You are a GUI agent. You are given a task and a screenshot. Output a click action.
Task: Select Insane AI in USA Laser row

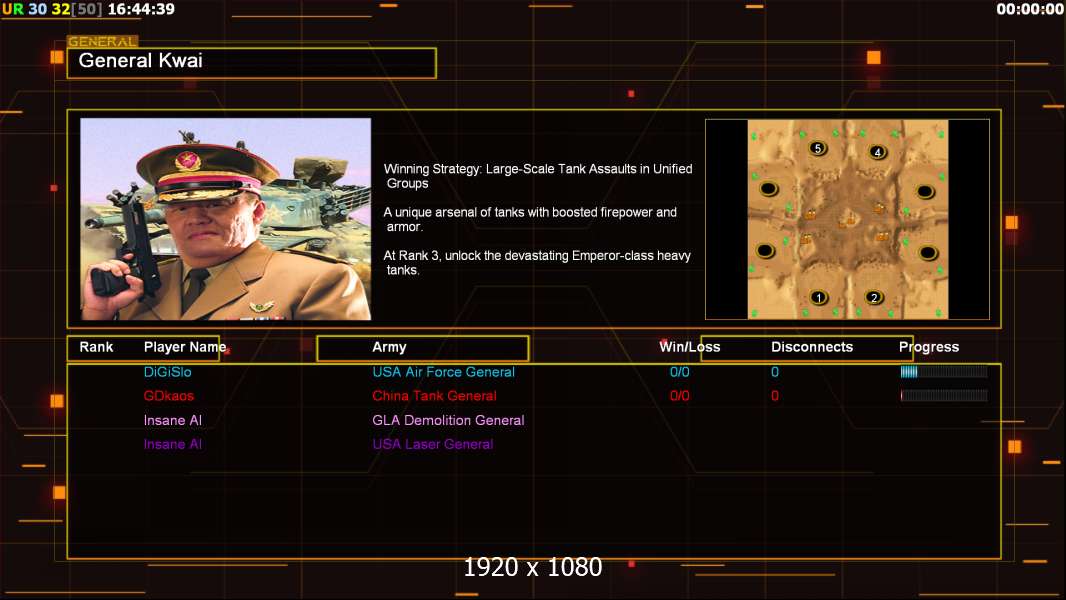click(x=173, y=444)
